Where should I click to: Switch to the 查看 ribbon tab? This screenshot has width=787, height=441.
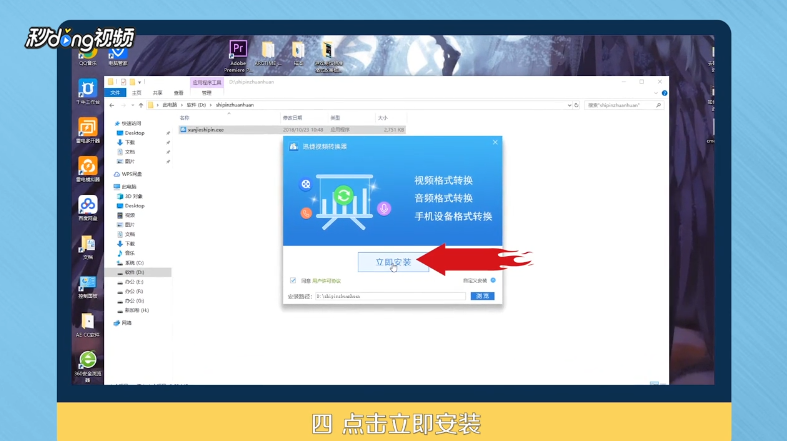pos(179,93)
